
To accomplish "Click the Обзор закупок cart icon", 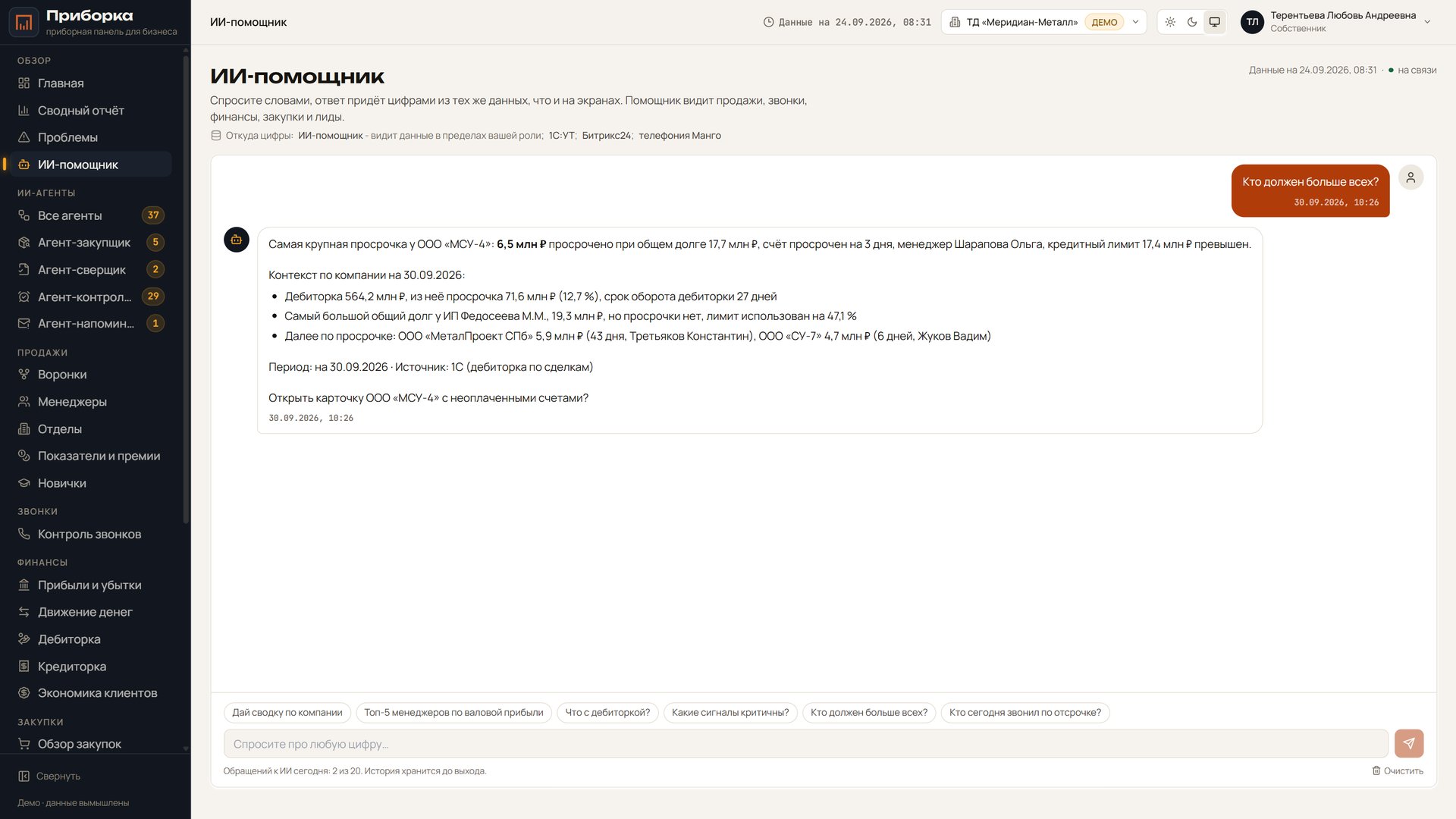I will [24, 745].
